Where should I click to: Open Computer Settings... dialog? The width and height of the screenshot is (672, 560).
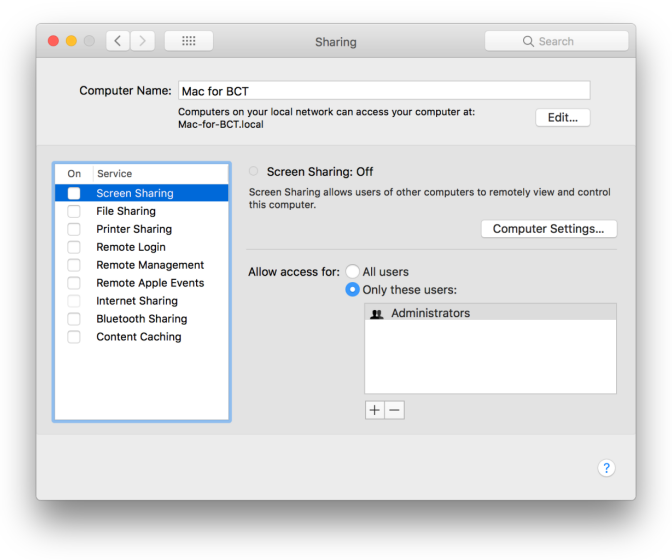click(x=549, y=229)
